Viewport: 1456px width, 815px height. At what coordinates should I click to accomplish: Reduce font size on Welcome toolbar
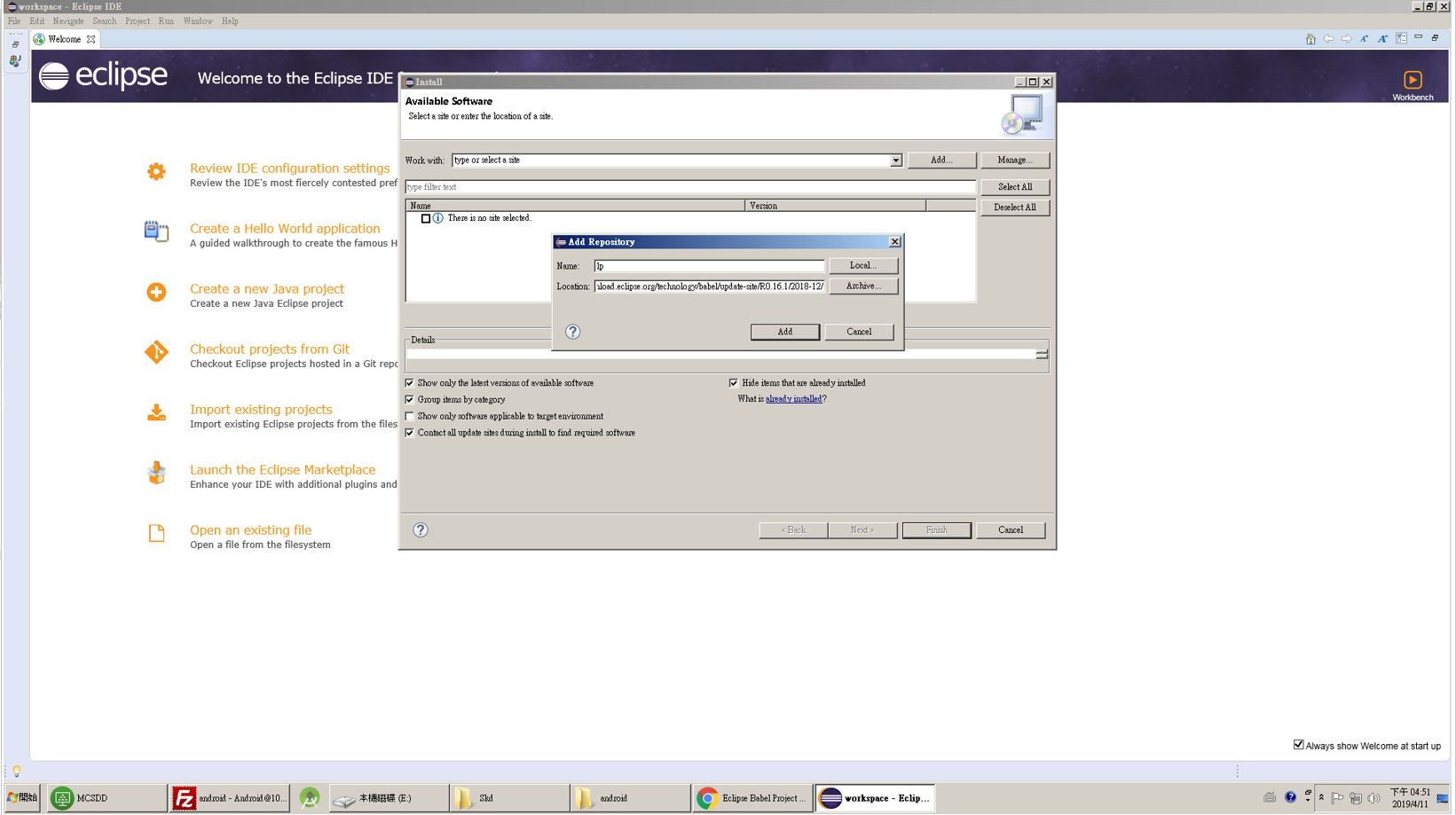tap(1365, 39)
